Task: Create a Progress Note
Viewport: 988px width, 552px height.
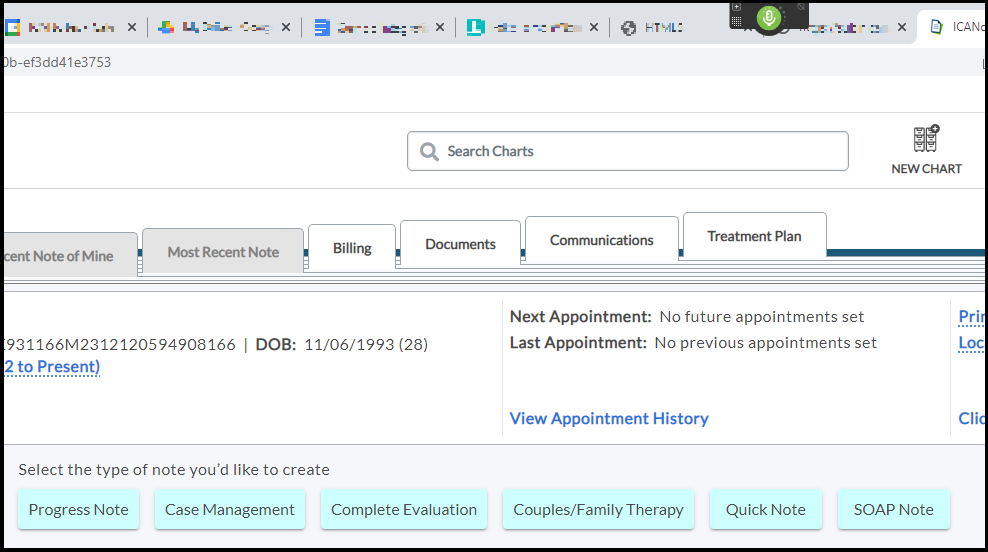Action: tap(79, 509)
